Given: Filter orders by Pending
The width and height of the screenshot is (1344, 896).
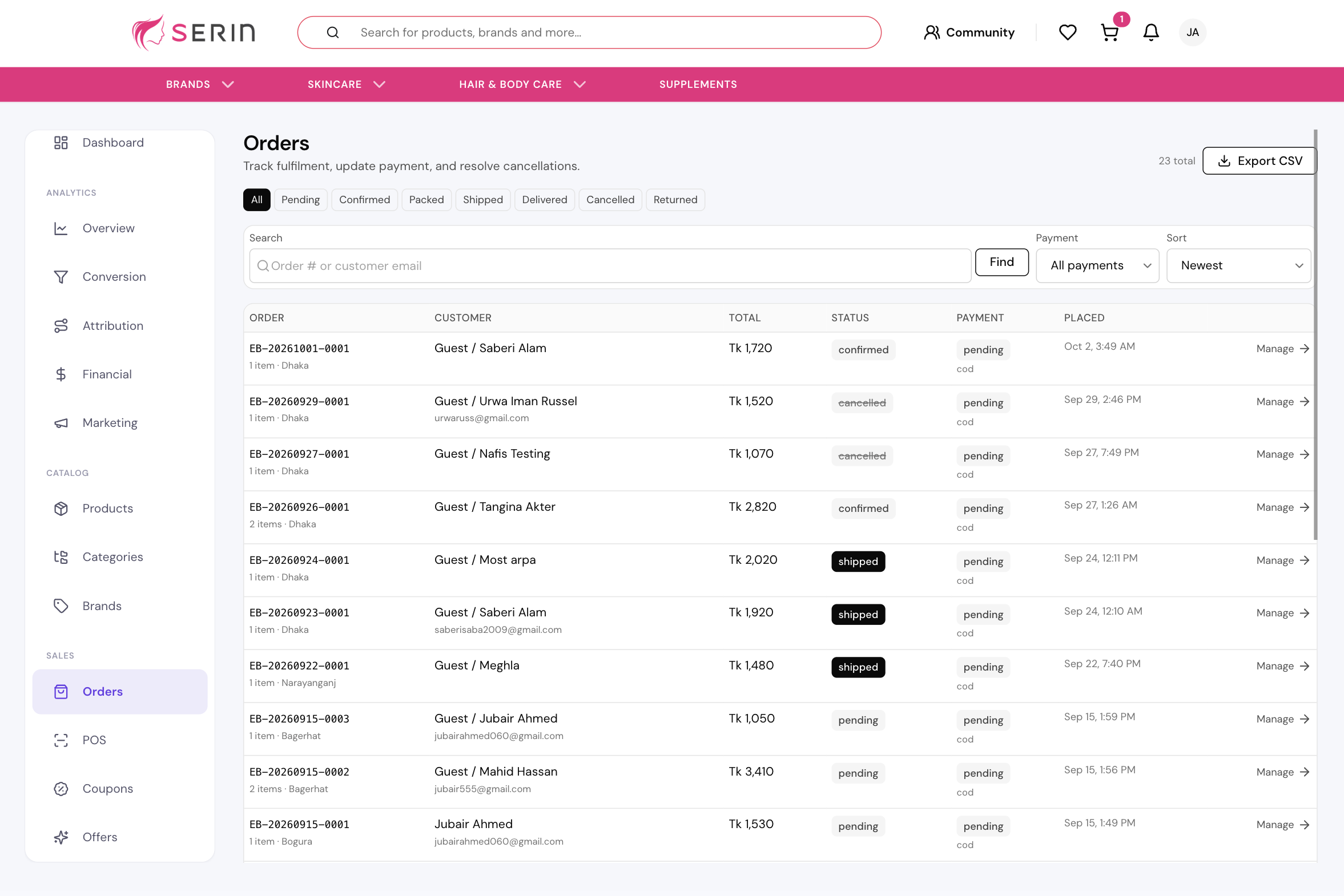Looking at the screenshot, I should click(301, 199).
